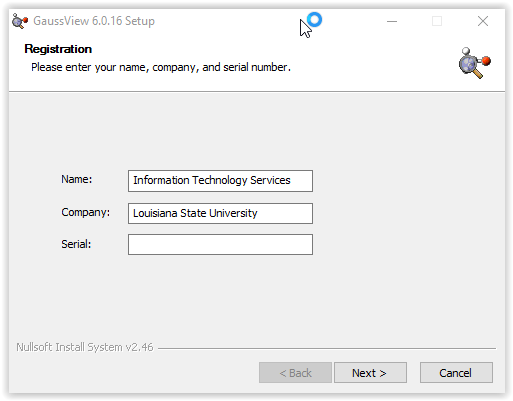Click the Company input field
This screenshot has width=513, height=401.
coord(220,213)
